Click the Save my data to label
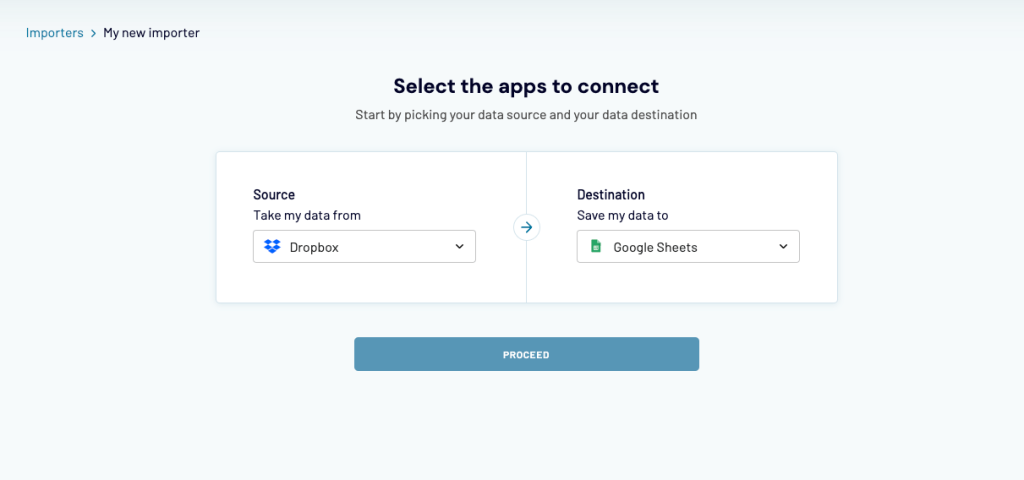This screenshot has height=480, width=1024. tap(622, 215)
